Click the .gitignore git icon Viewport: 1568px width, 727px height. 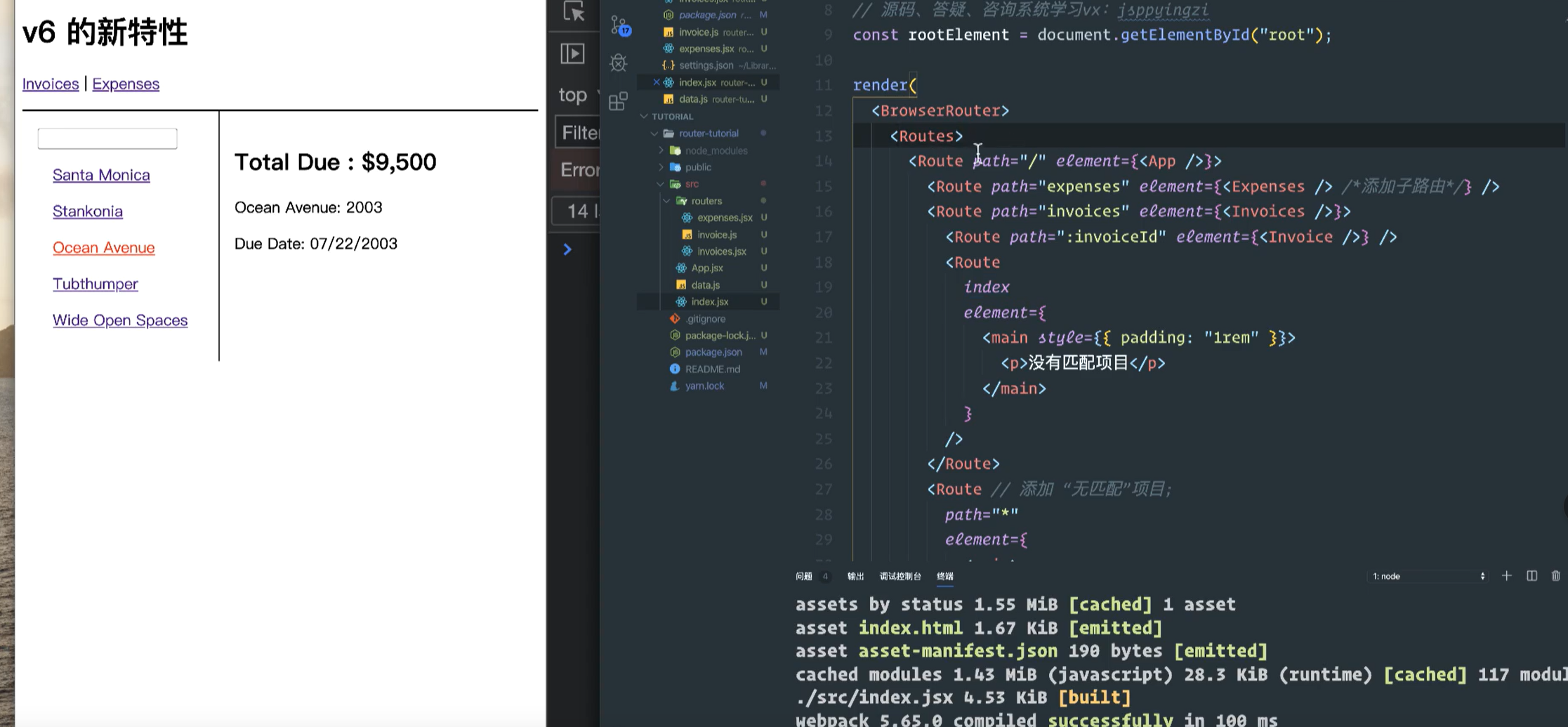click(675, 319)
